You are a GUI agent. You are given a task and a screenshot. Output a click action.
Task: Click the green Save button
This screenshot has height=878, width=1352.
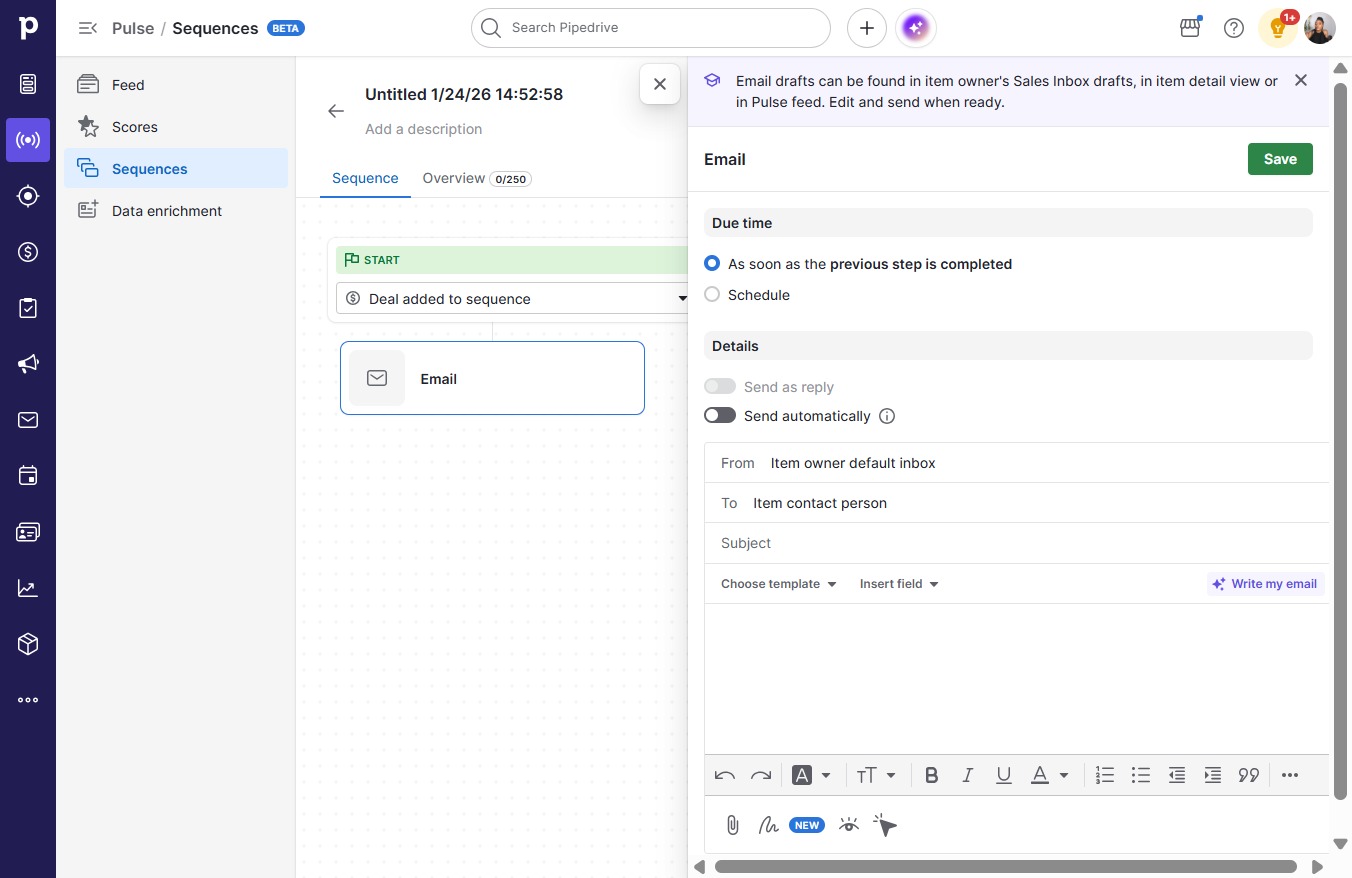(x=1280, y=159)
